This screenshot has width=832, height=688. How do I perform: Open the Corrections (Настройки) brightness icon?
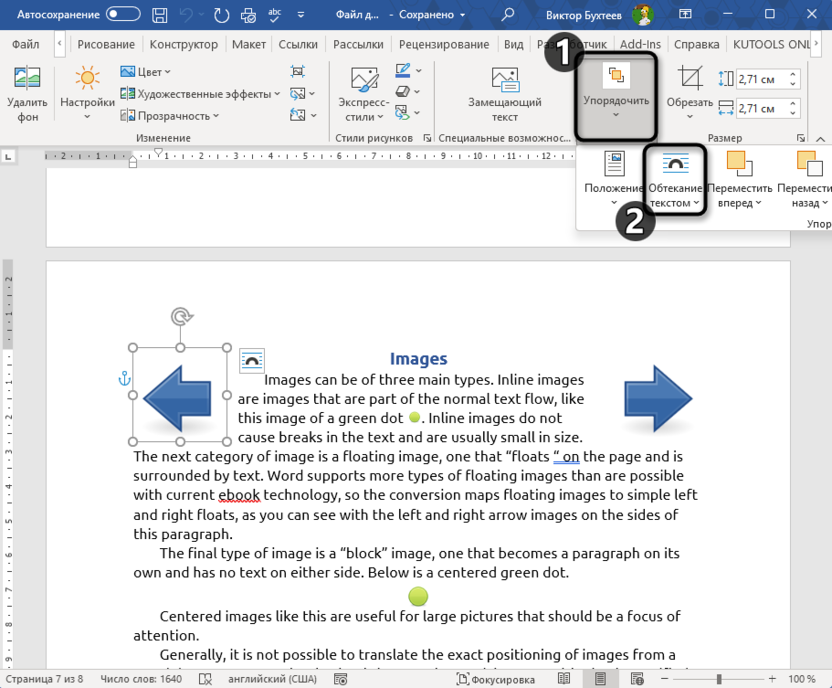[x=87, y=79]
